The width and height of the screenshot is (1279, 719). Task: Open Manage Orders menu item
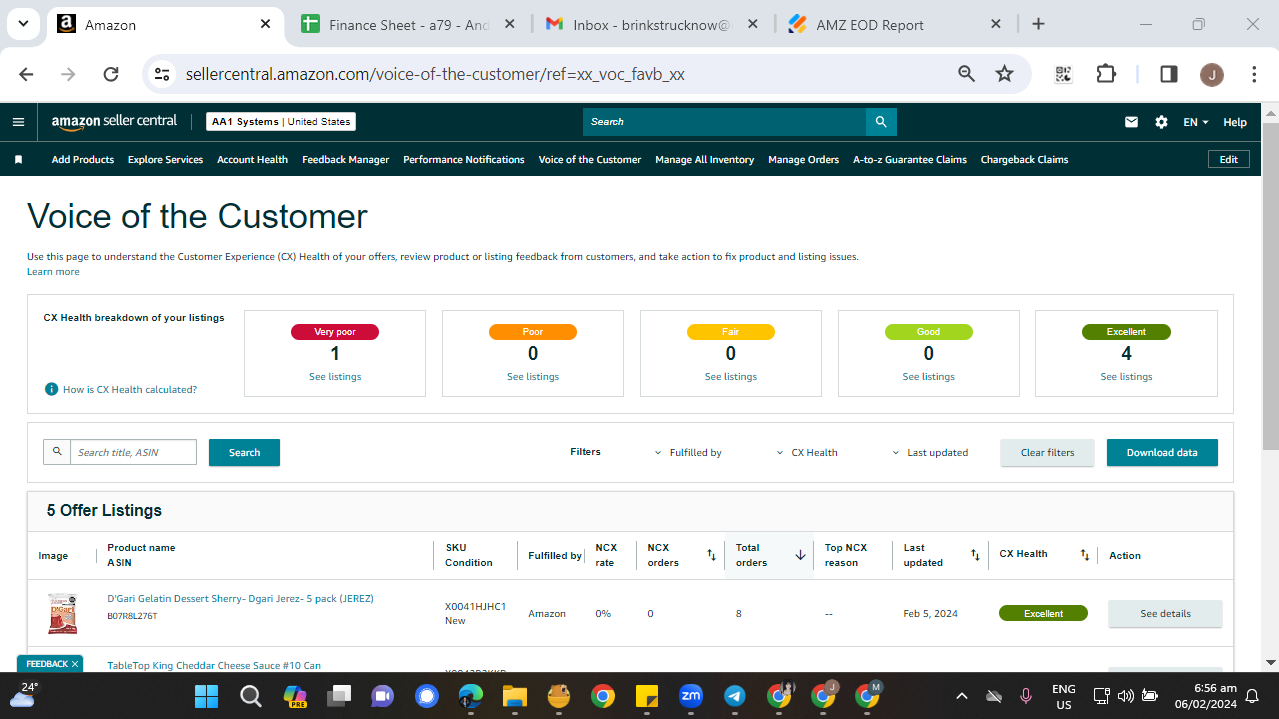(803, 159)
